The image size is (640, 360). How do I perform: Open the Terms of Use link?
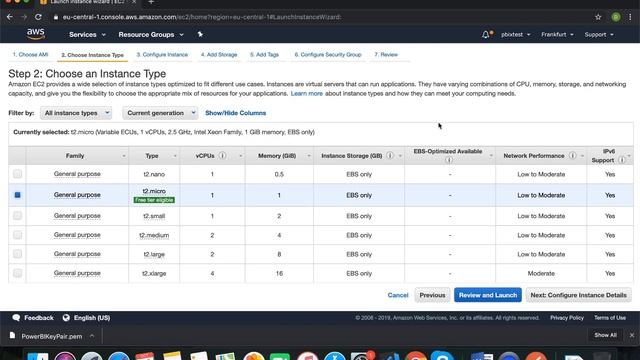tap(610, 318)
